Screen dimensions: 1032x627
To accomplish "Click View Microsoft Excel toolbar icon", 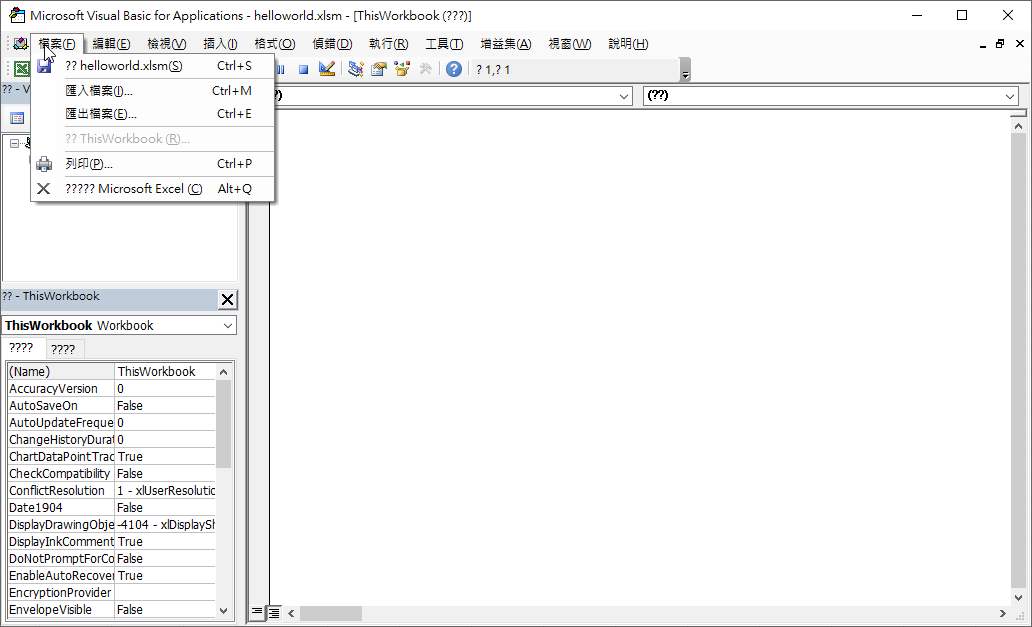I will click(x=20, y=69).
